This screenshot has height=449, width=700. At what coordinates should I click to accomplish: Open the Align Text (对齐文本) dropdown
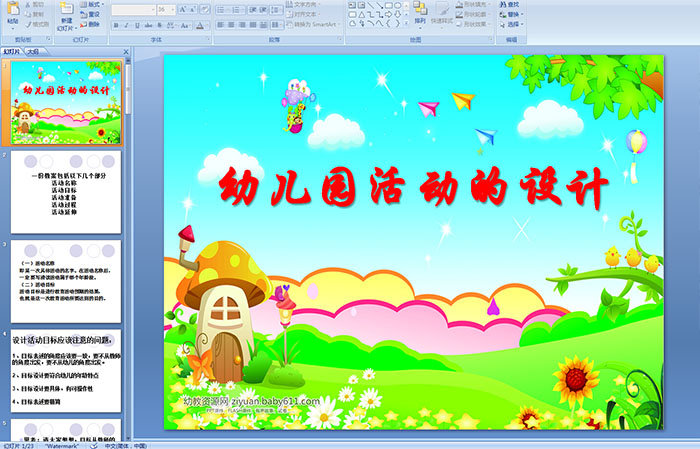[x=304, y=14]
